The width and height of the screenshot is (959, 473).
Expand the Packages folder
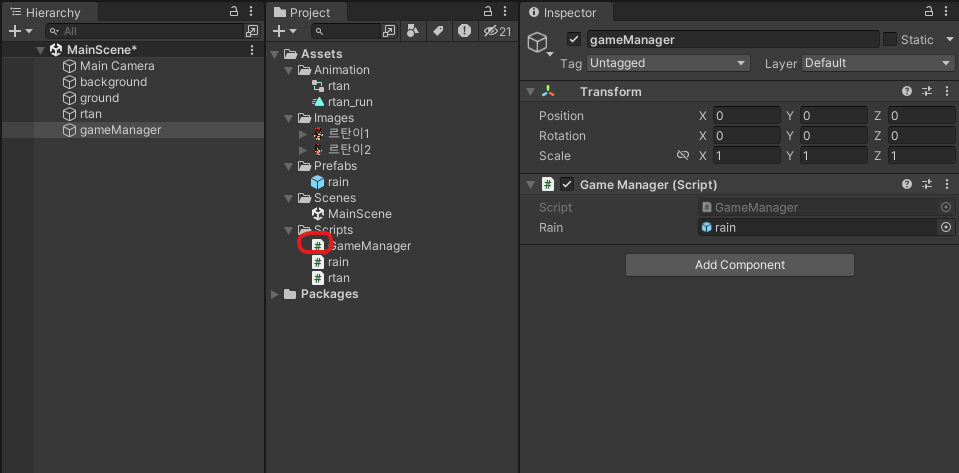point(275,294)
